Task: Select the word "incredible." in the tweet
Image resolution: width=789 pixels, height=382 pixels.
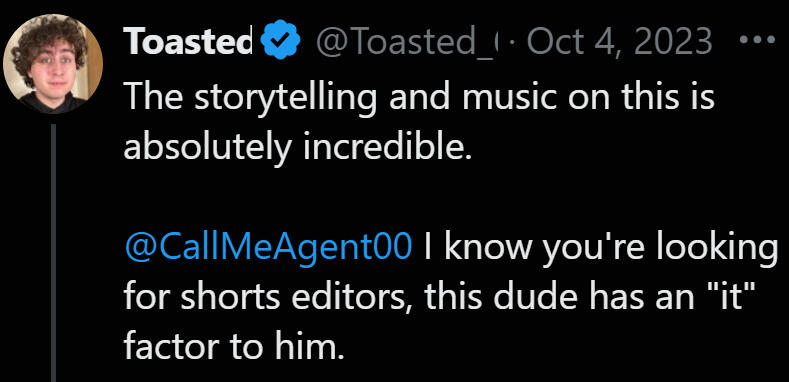Action: (x=388, y=146)
